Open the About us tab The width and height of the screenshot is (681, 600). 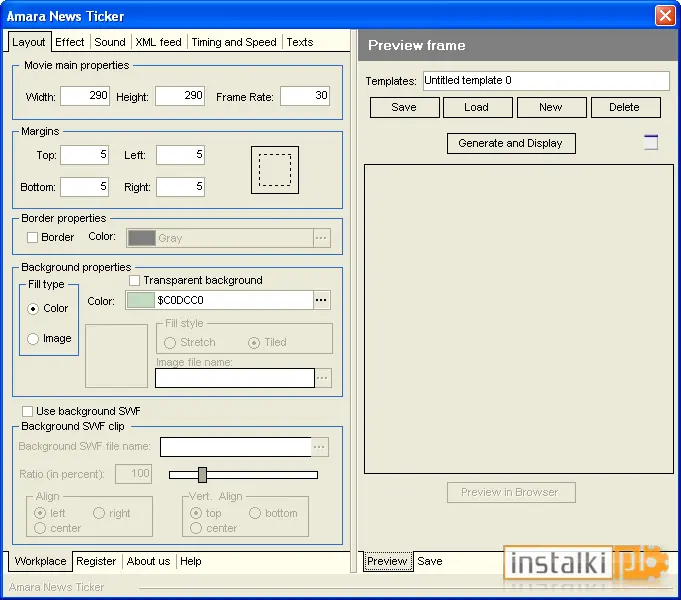pos(148,561)
